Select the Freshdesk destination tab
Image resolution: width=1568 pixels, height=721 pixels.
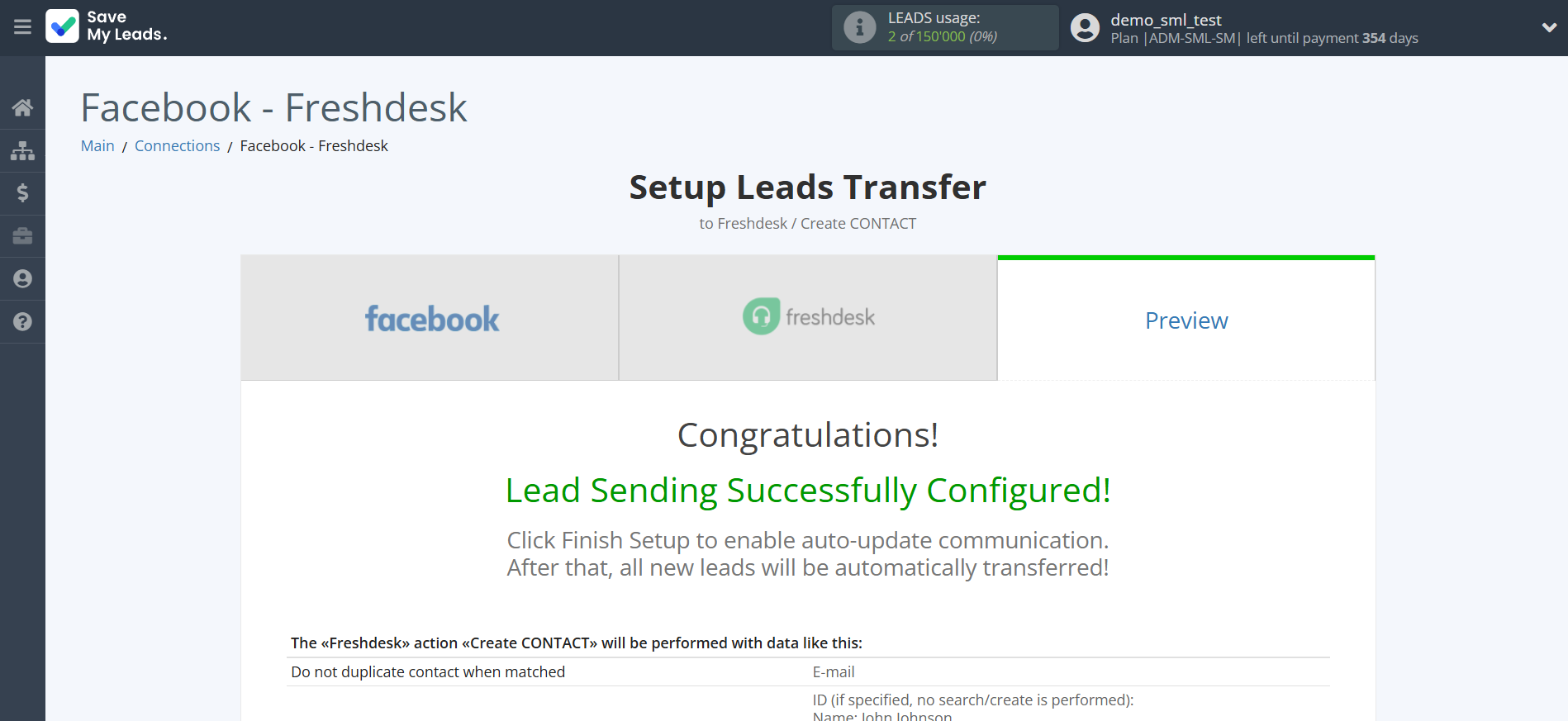[808, 318]
